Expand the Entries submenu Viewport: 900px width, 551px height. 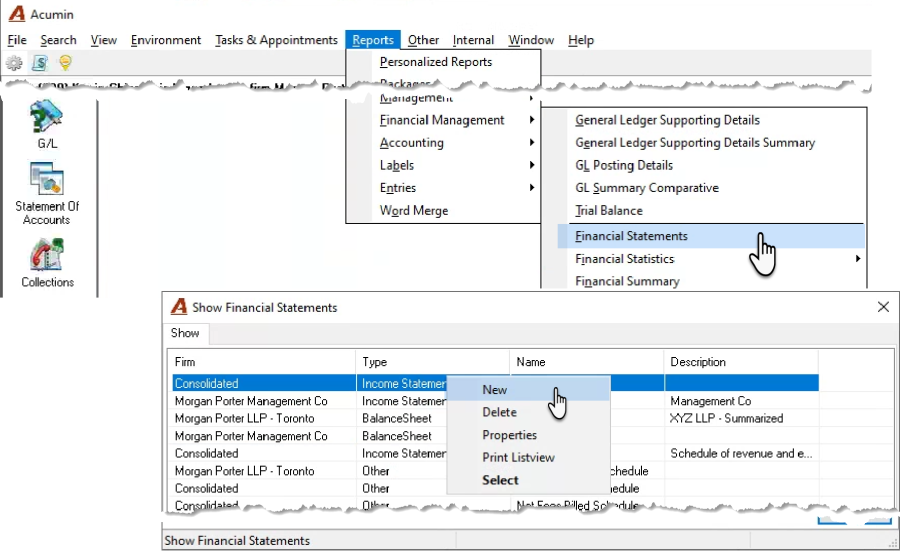point(443,188)
